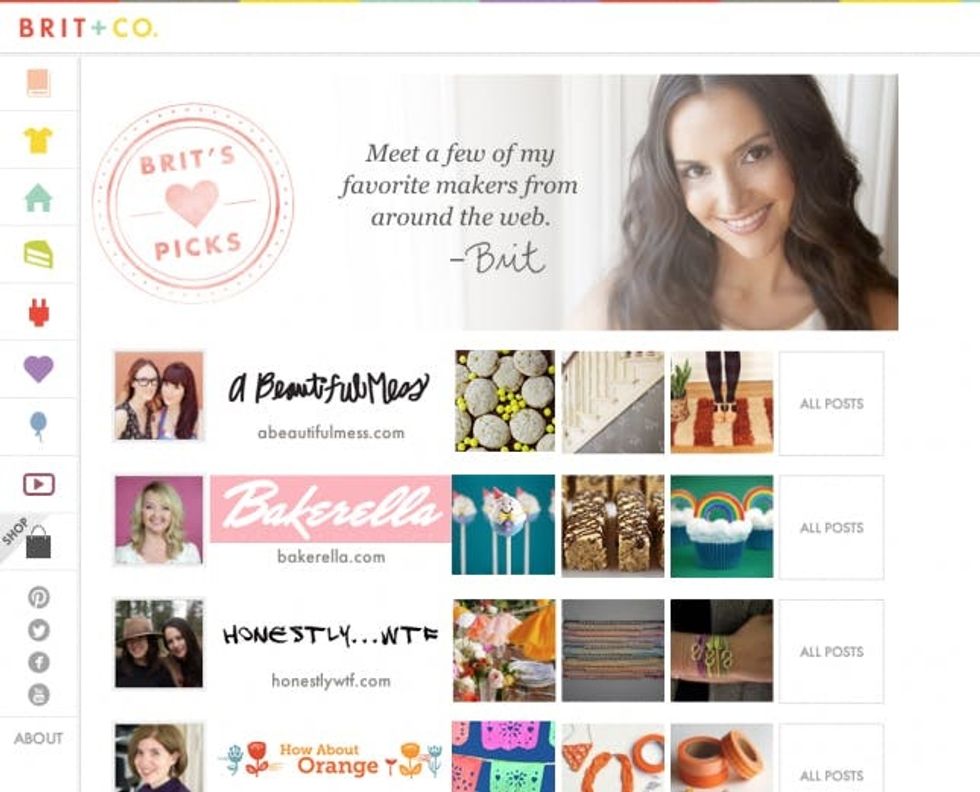
Task: Select the green house home icon
Action: (38, 198)
